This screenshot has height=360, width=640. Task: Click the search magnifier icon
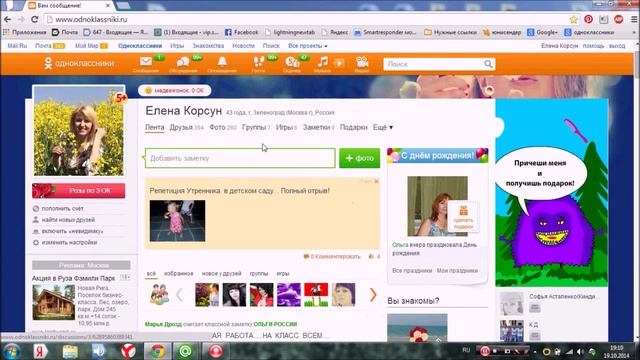[x=488, y=64]
